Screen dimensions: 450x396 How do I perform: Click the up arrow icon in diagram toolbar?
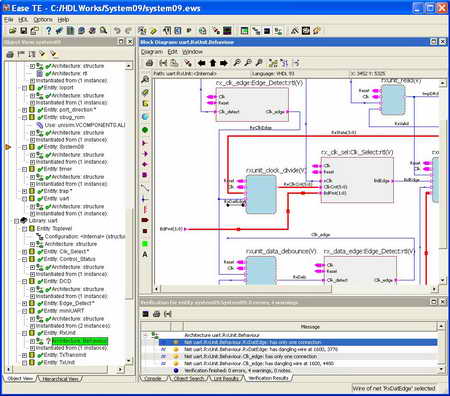point(213,63)
